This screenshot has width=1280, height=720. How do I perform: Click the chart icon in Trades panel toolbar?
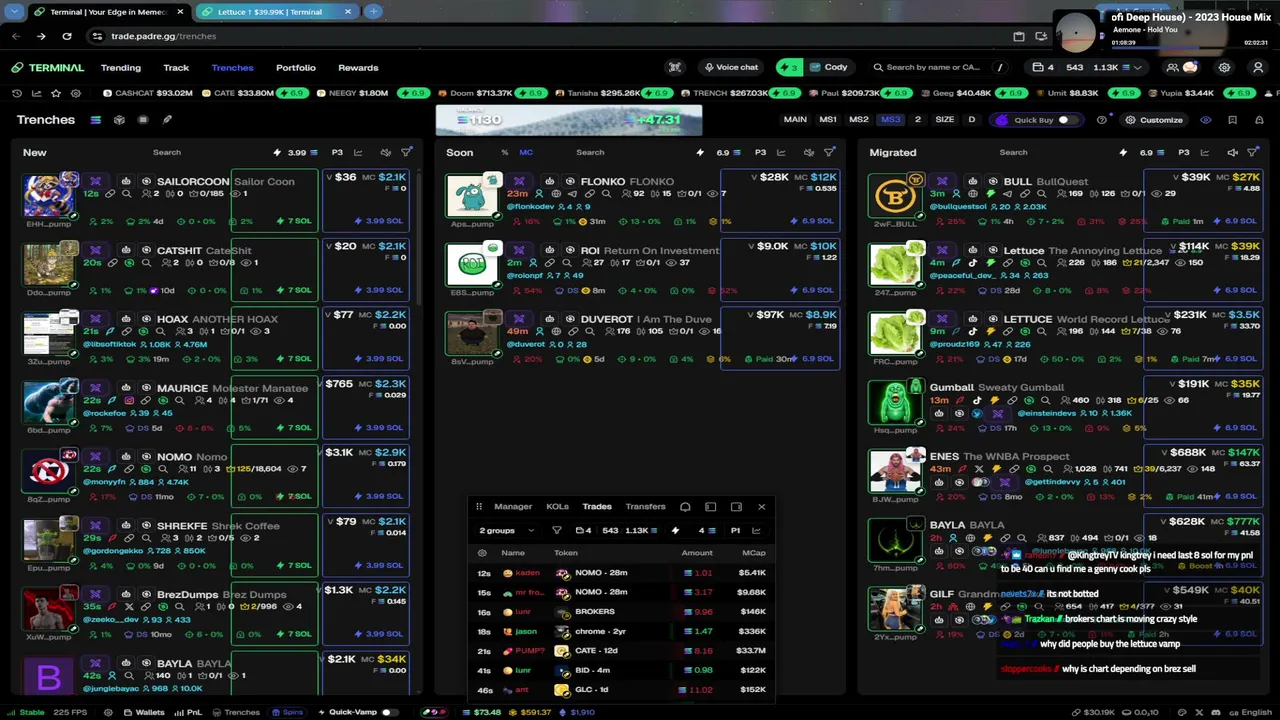coord(756,531)
